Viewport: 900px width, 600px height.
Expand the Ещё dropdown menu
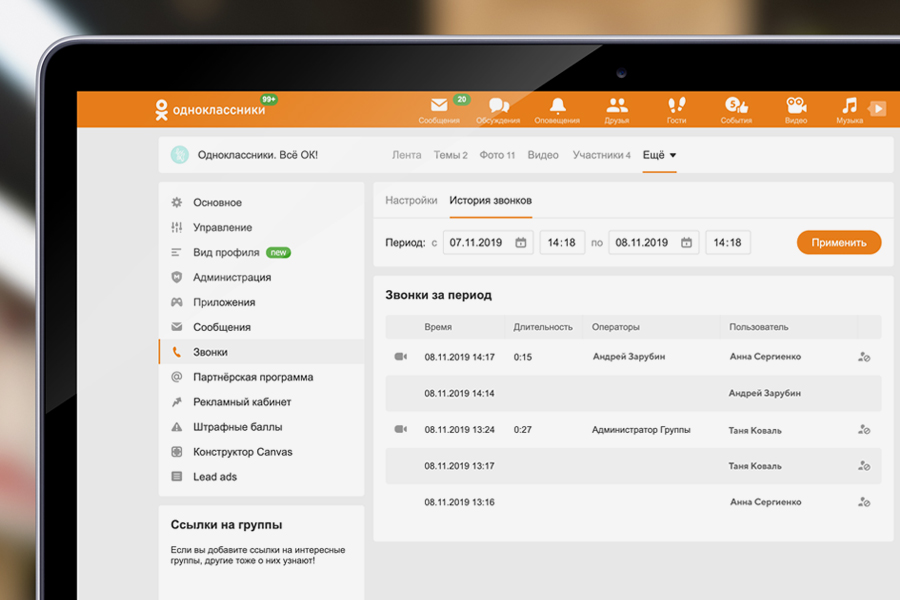point(660,155)
